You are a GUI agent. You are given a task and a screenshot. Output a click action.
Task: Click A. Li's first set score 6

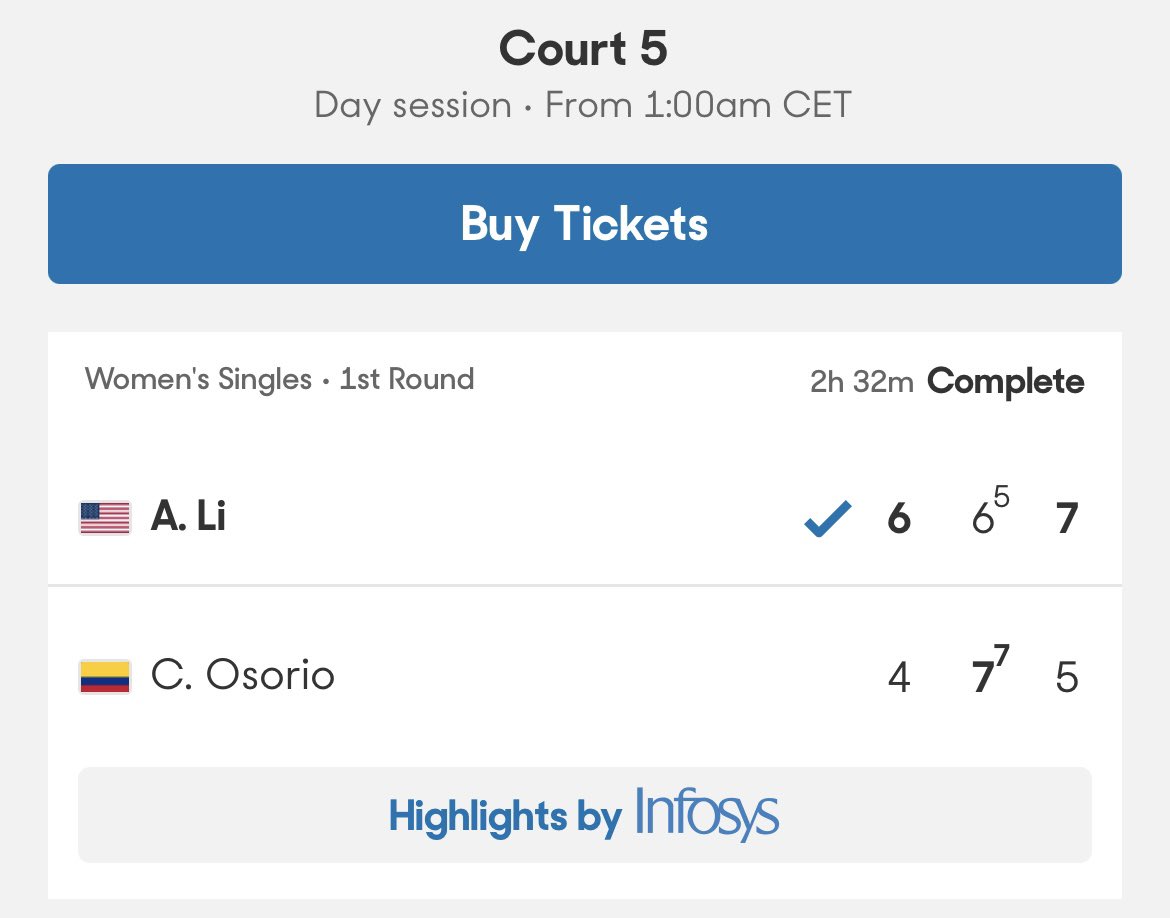[x=899, y=519]
